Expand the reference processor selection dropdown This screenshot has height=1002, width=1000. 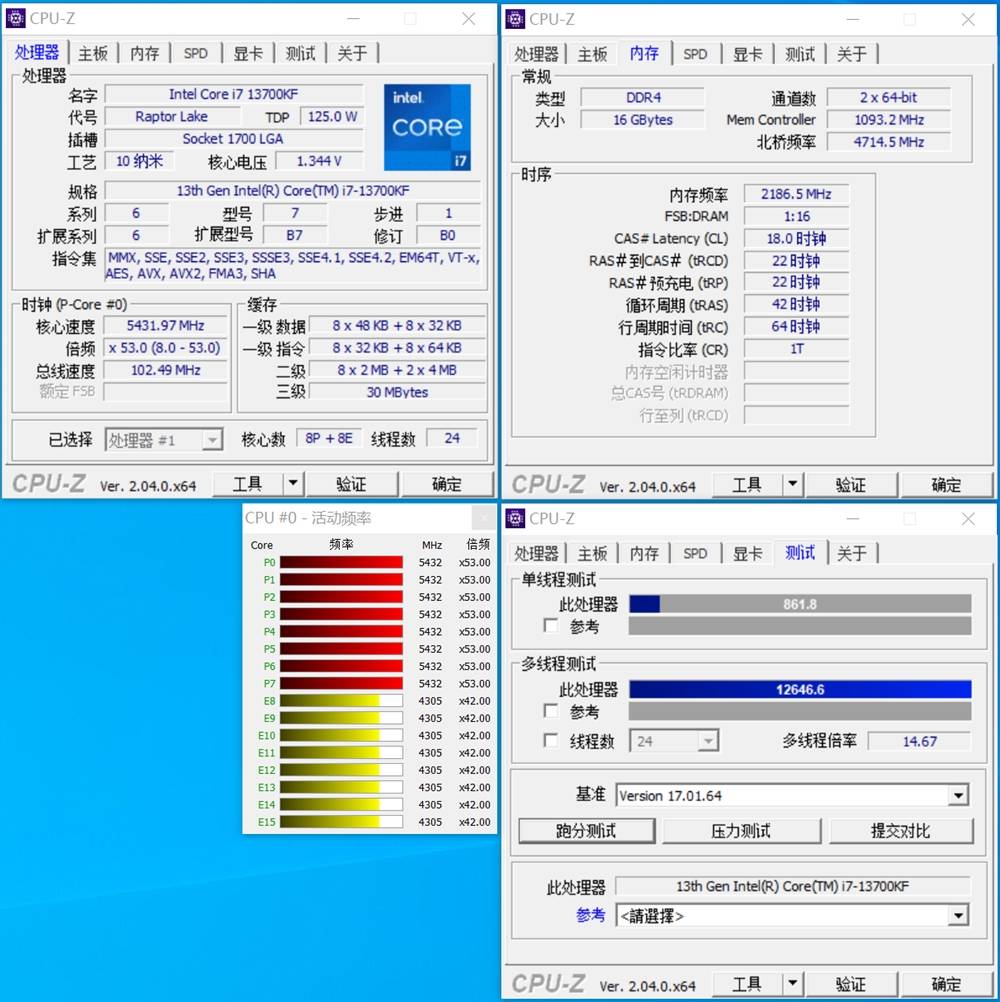(x=958, y=915)
